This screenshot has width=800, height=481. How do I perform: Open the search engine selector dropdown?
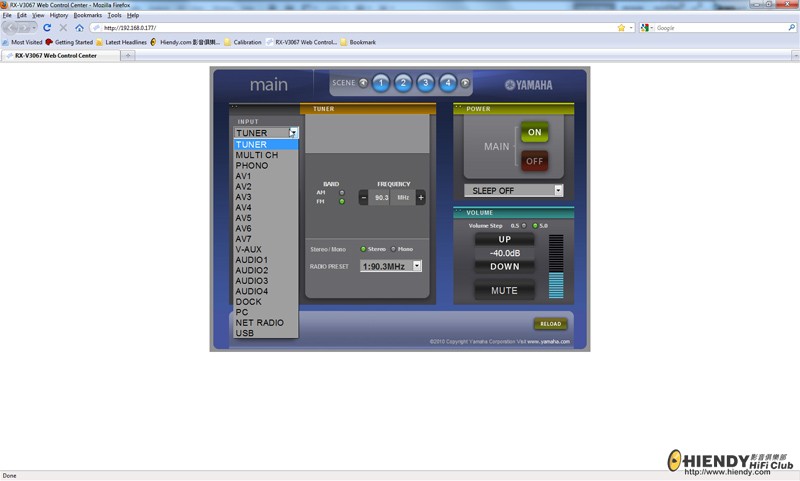pyautogui.click(x=647, y=28)
